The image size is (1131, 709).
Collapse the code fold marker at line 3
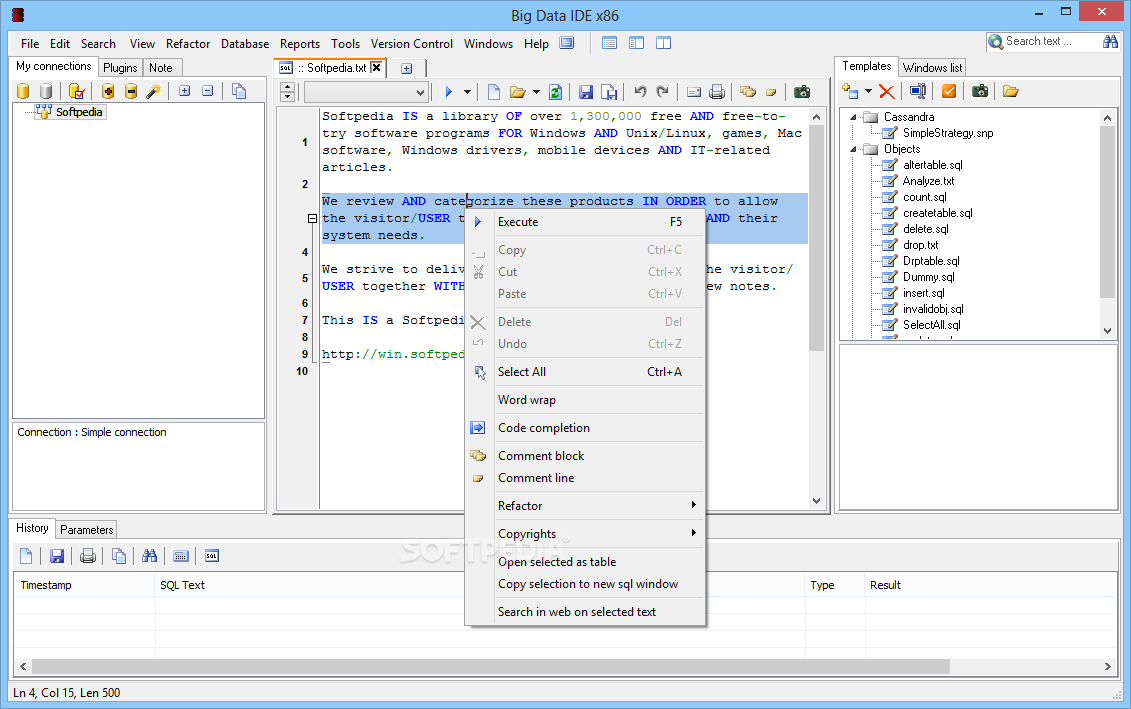click(x=312, y=219)
